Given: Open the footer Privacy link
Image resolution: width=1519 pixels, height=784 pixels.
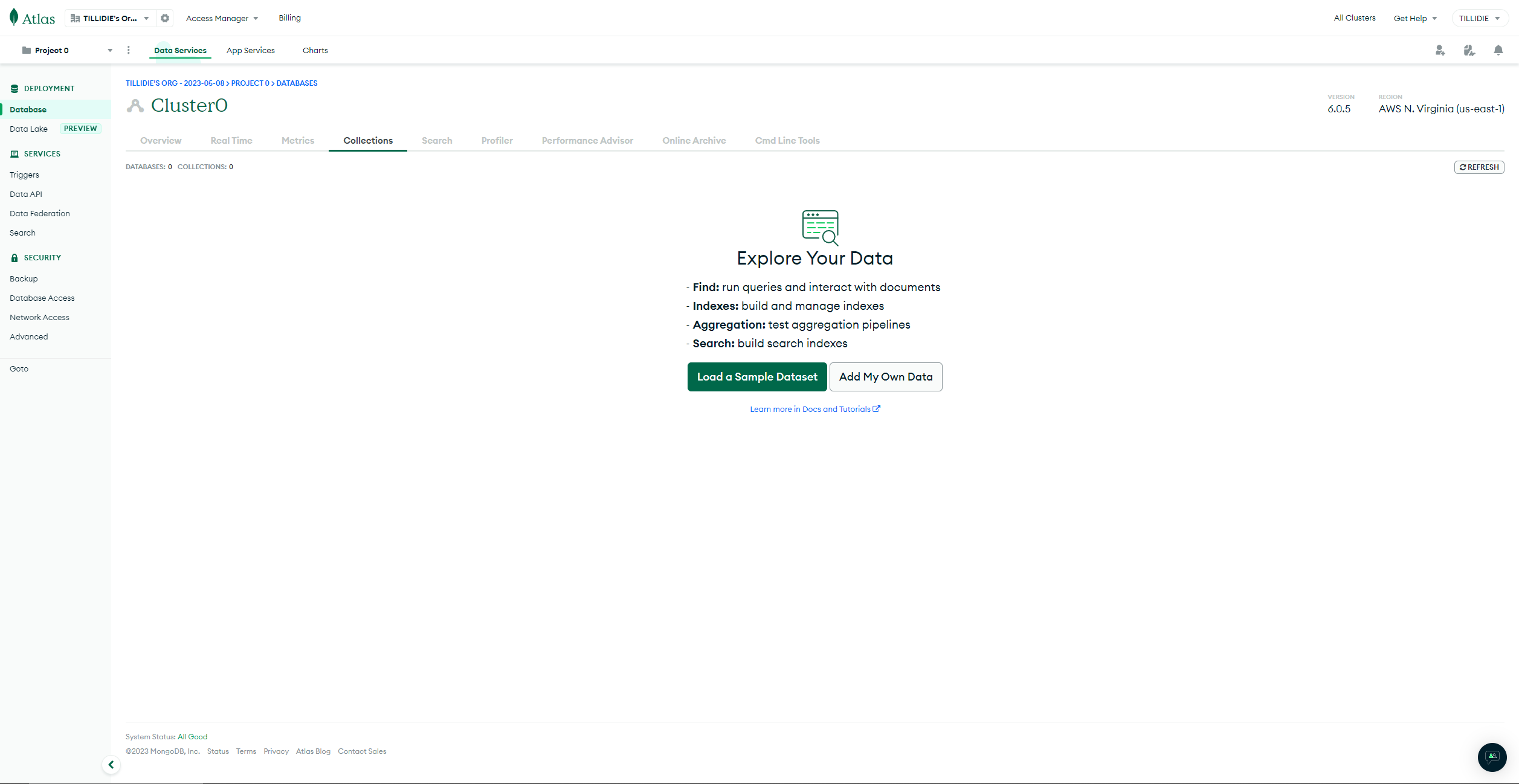Looking at the screenshot, I should [276, 751].
